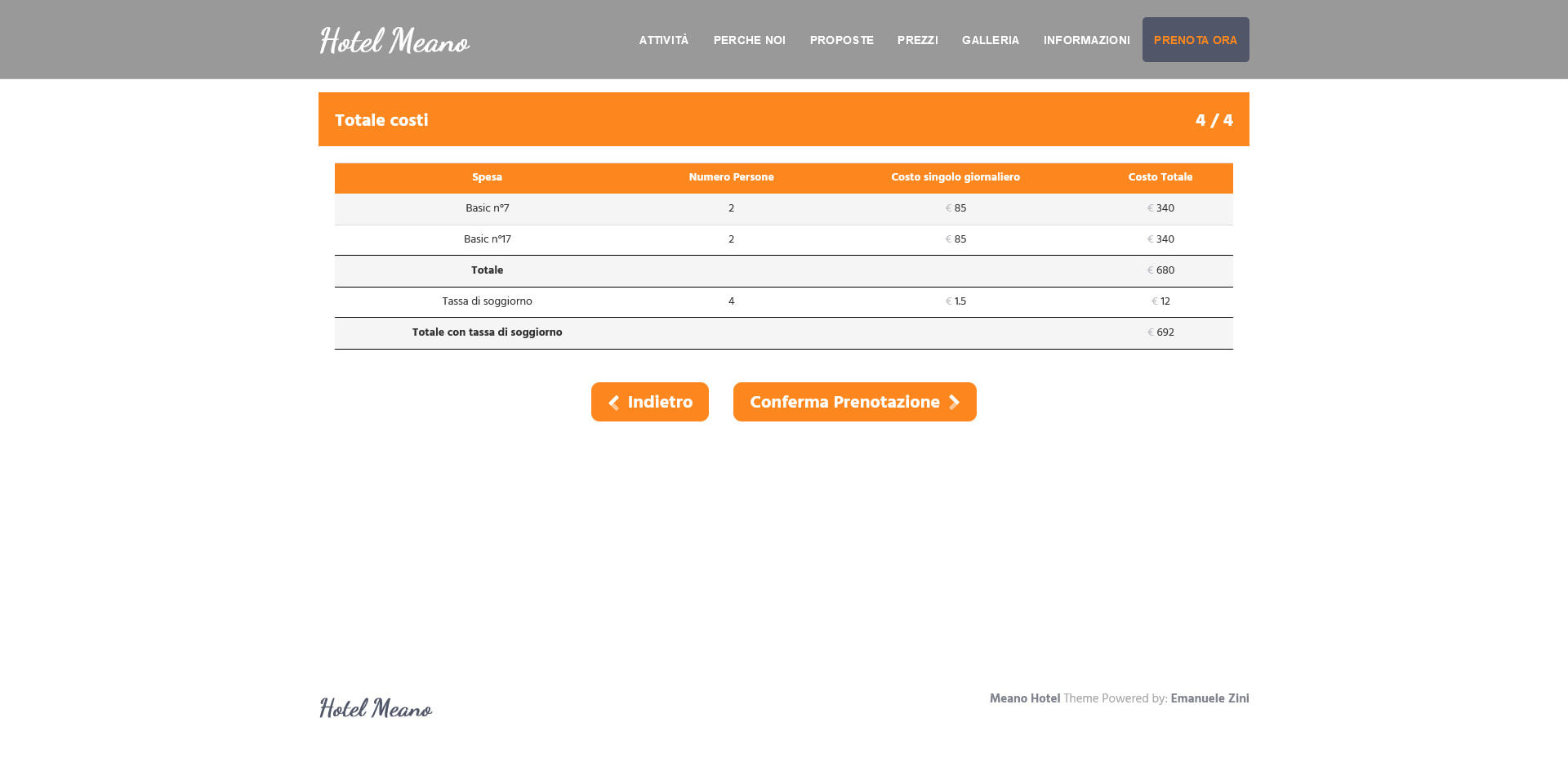
Task: Click the Hotel Meano footer logo
Action: point(376,707)
